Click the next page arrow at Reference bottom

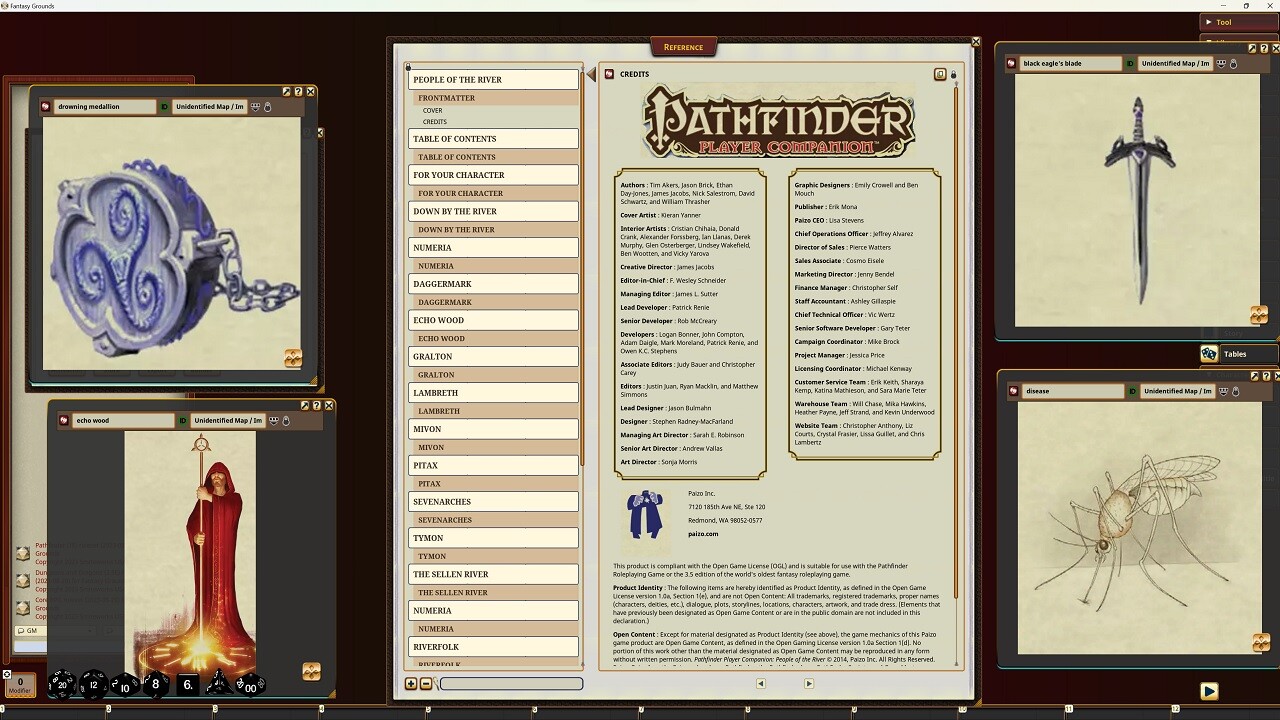point(809,683)
